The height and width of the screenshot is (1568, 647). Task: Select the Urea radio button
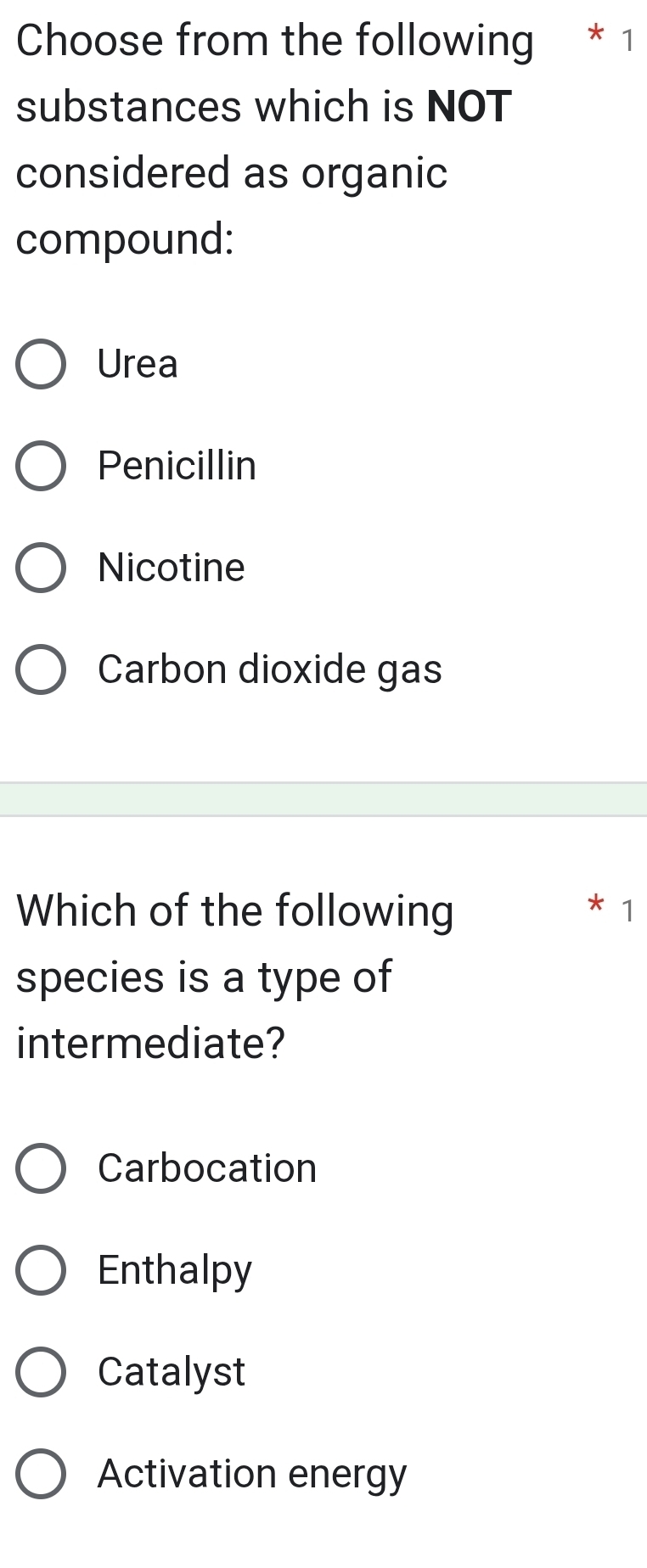pyautogui.click(x=41, y=365)
